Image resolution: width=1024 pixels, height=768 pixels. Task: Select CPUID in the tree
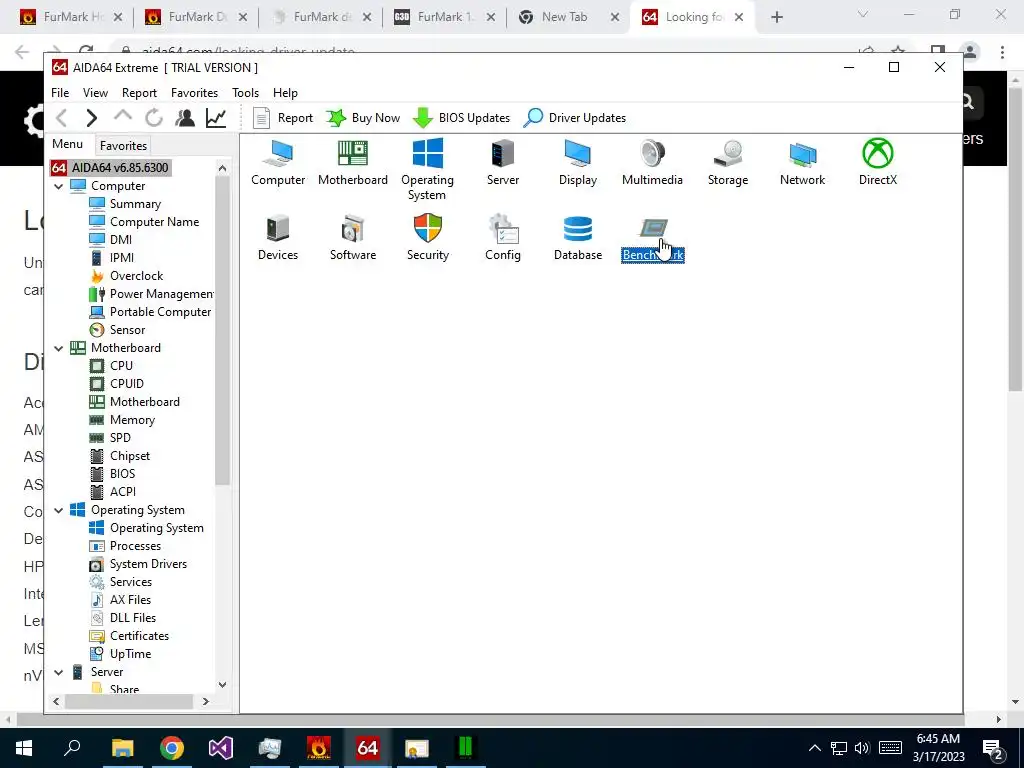point(116,384)
